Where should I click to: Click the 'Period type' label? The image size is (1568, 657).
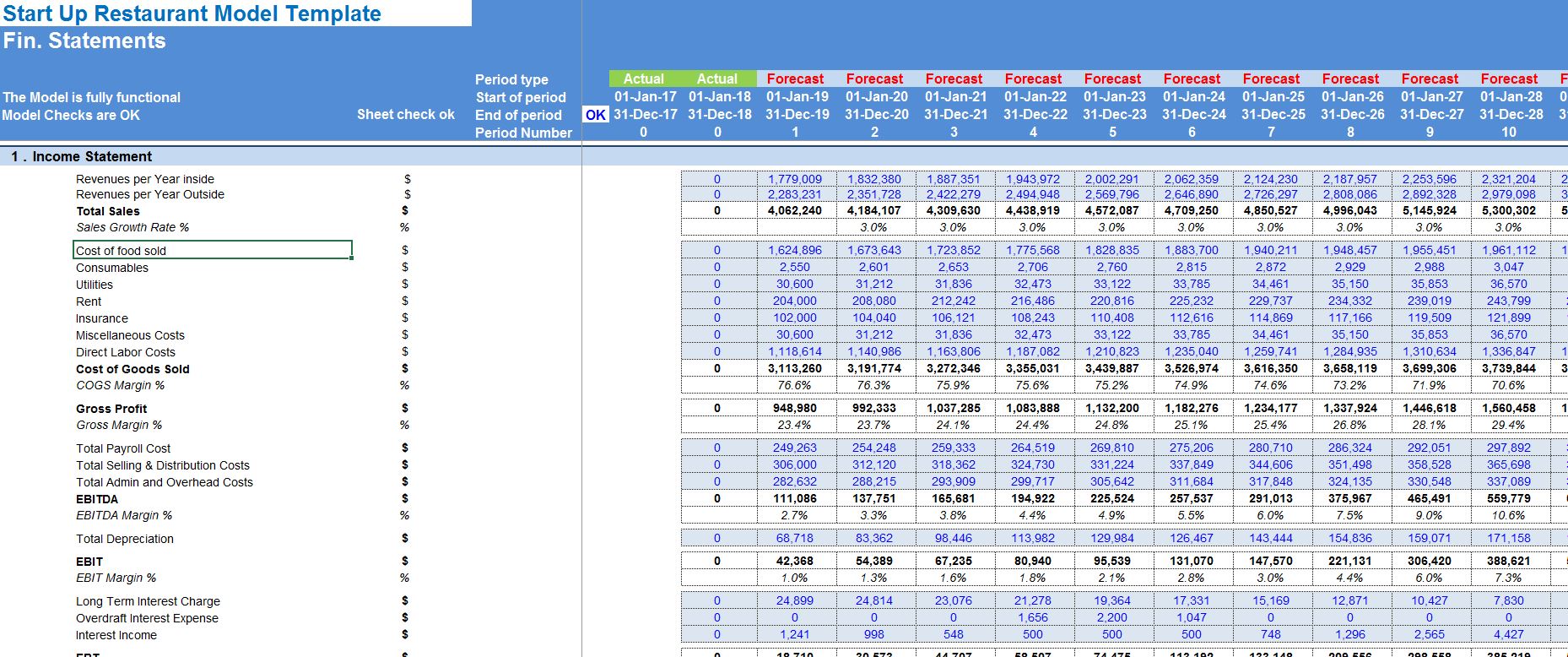(511, 79)
